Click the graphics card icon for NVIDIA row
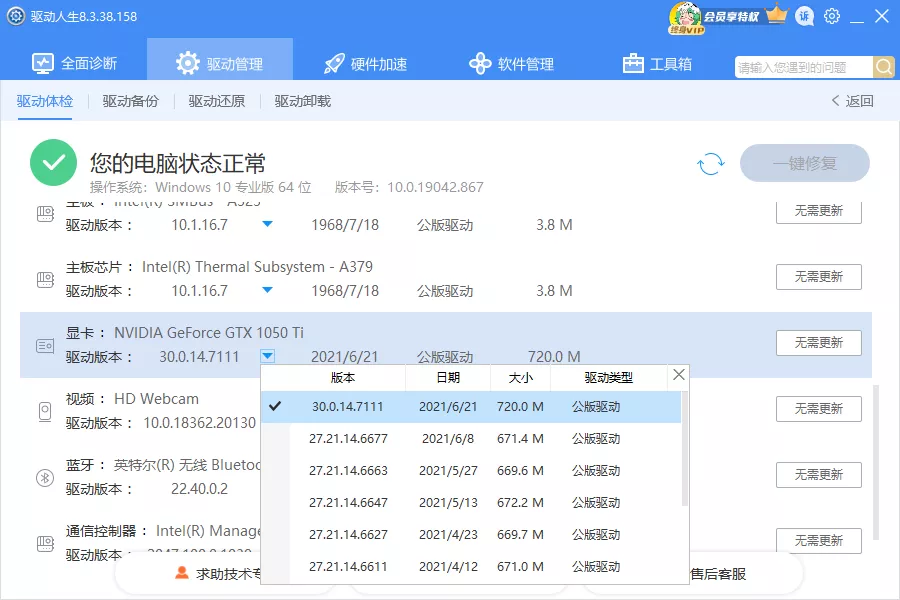The height and width of the screenshot is (600, 900). 45,346
